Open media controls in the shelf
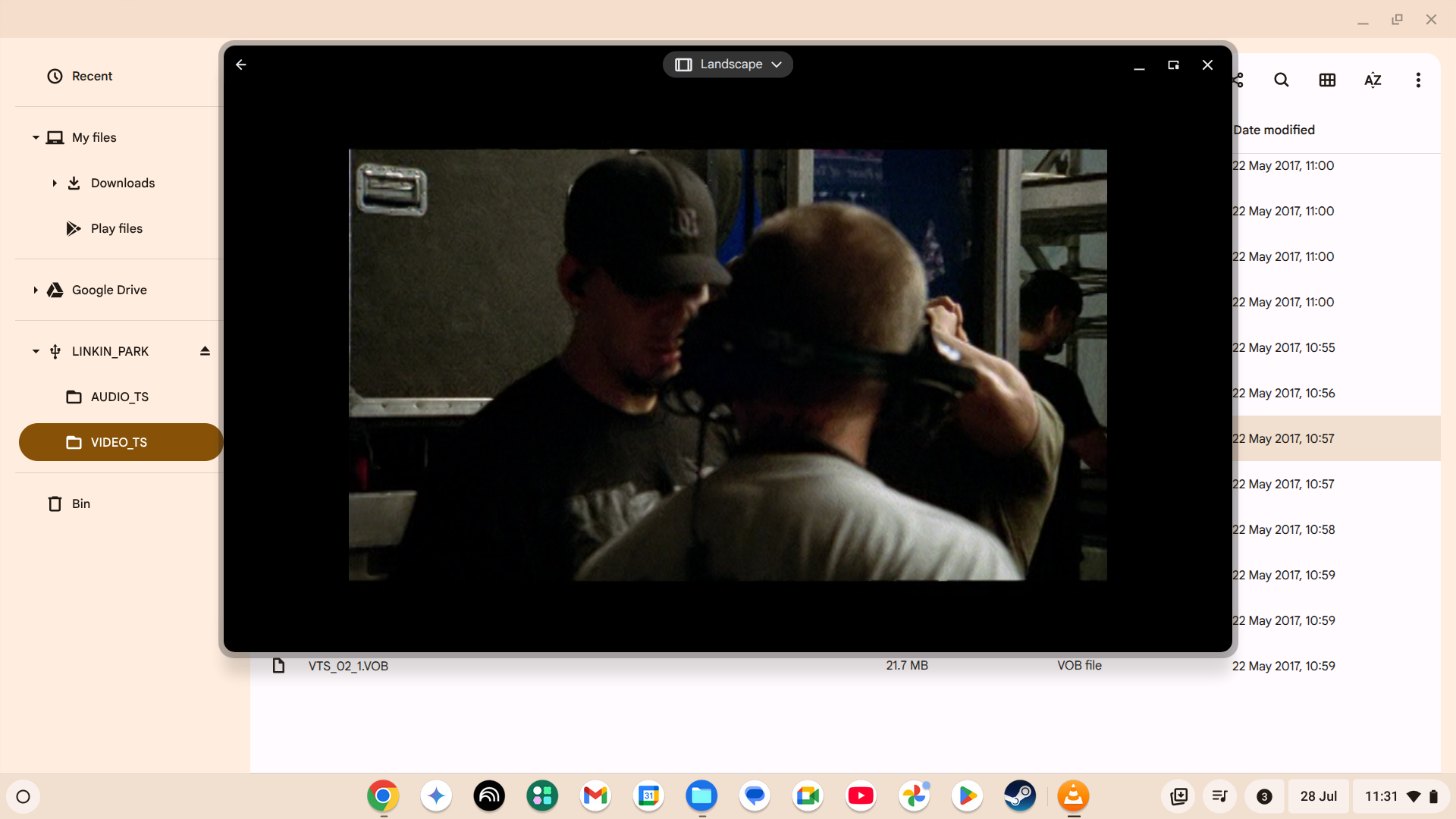Screen dimensions: 1456x819 tap(1219, 796)
